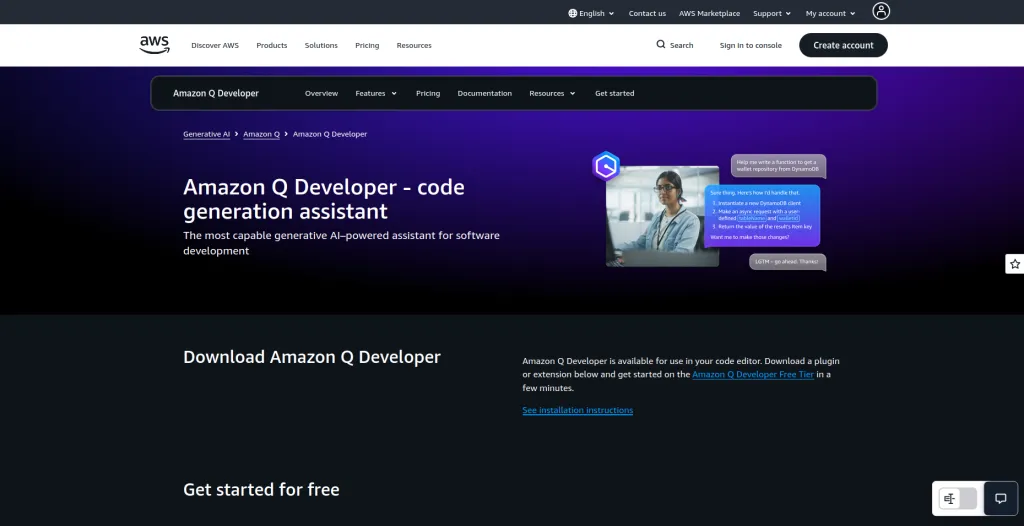Click the 'Get started for free' heading
Image resolution: width=1024 pixels, height=526 pixels.
[261, 489]
